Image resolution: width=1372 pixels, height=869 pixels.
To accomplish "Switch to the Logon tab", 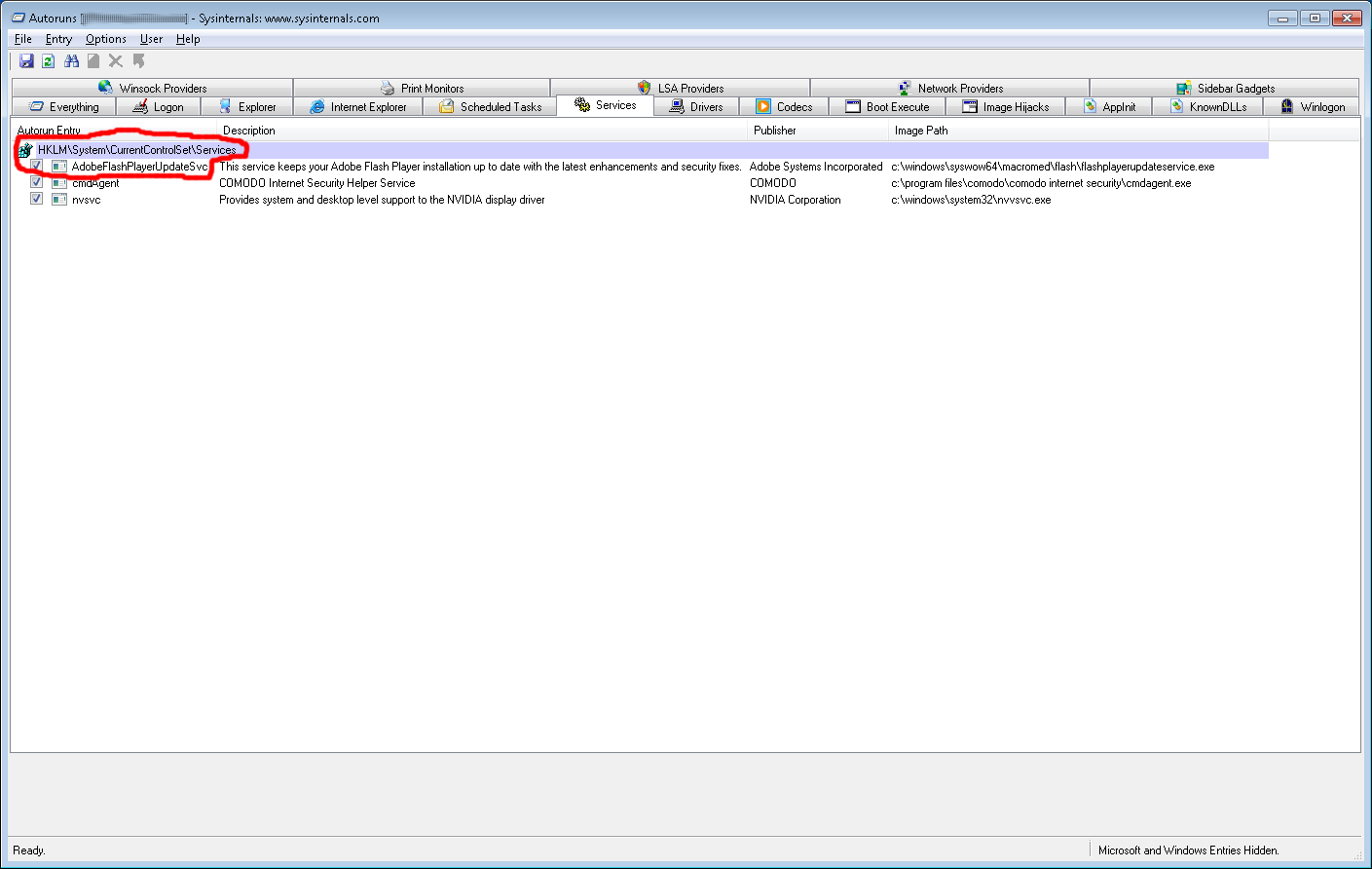I will pyautogui.click(x=158, y=107).
